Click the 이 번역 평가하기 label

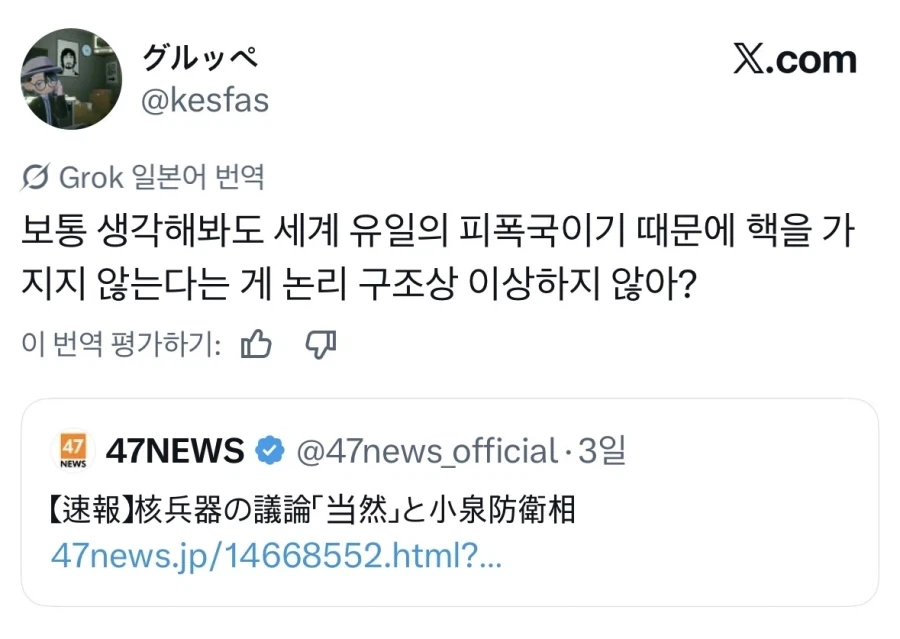pyautogui.click(x=122, y=344)
